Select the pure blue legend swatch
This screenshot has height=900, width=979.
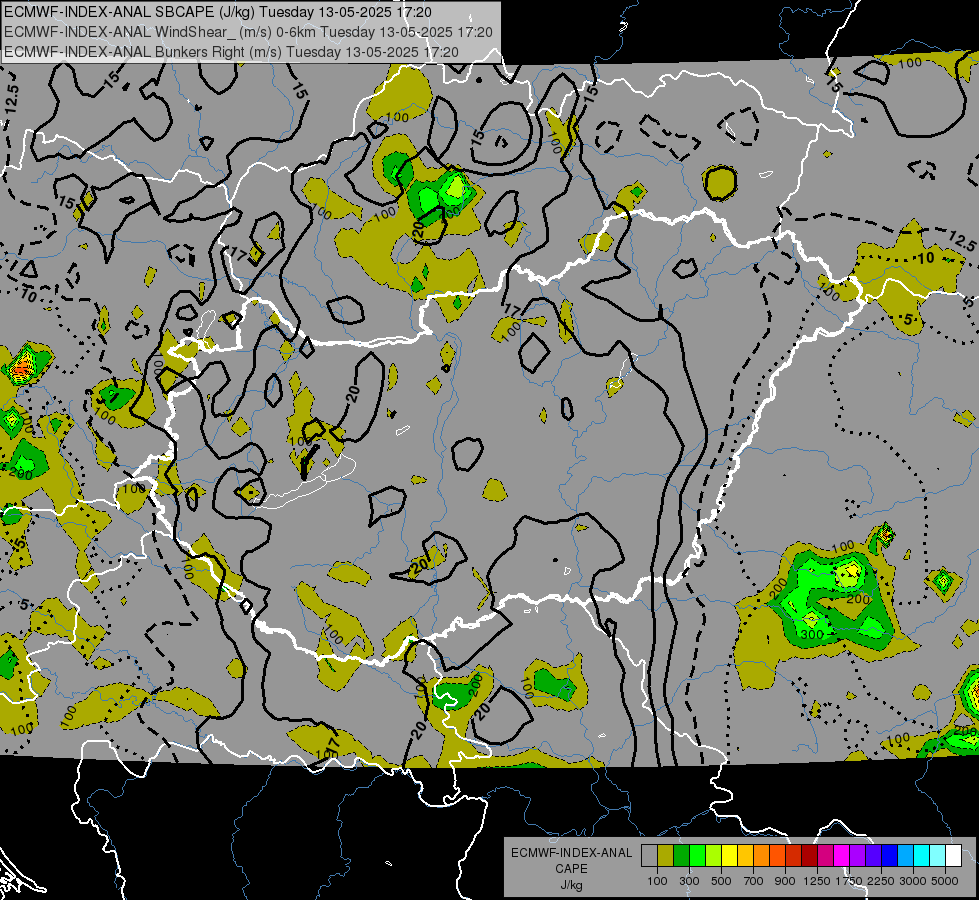[890, 856]
